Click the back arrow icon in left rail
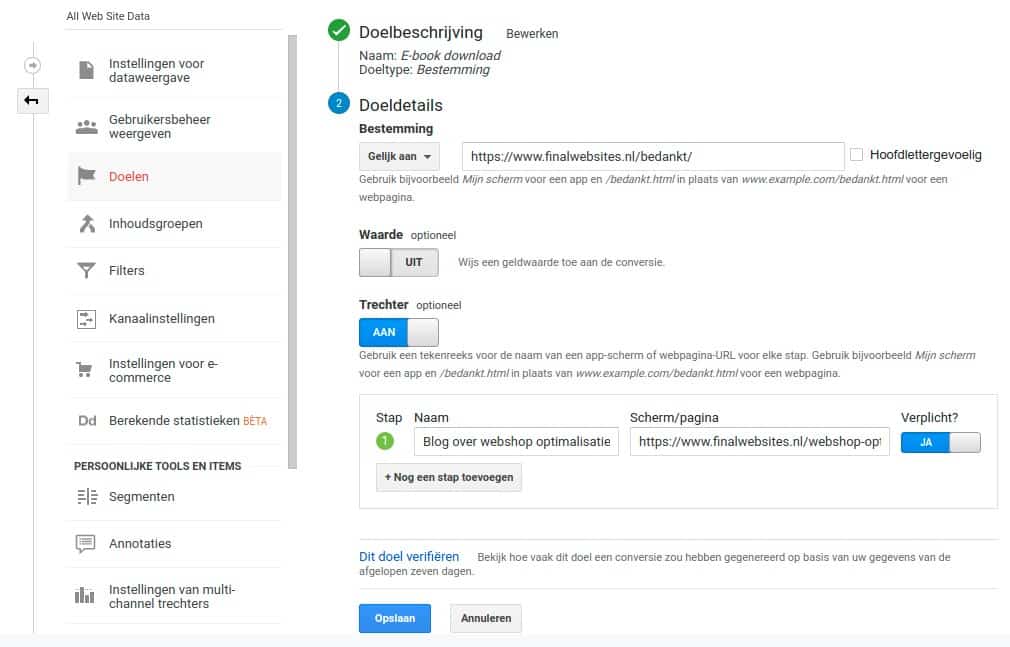This screenshot has height=647, width=1010. (32, 100)
